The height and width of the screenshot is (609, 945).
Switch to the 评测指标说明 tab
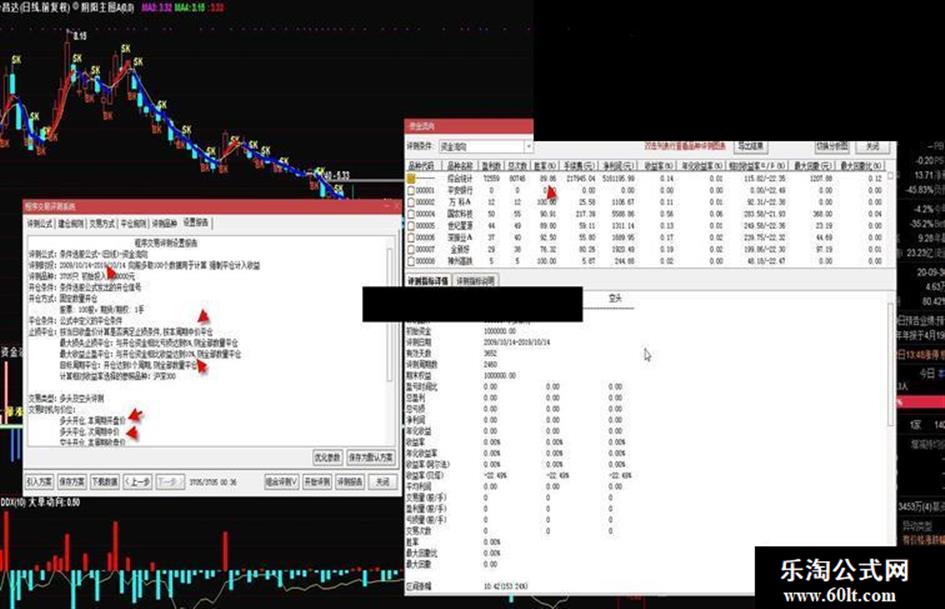[x=475, y=281]
